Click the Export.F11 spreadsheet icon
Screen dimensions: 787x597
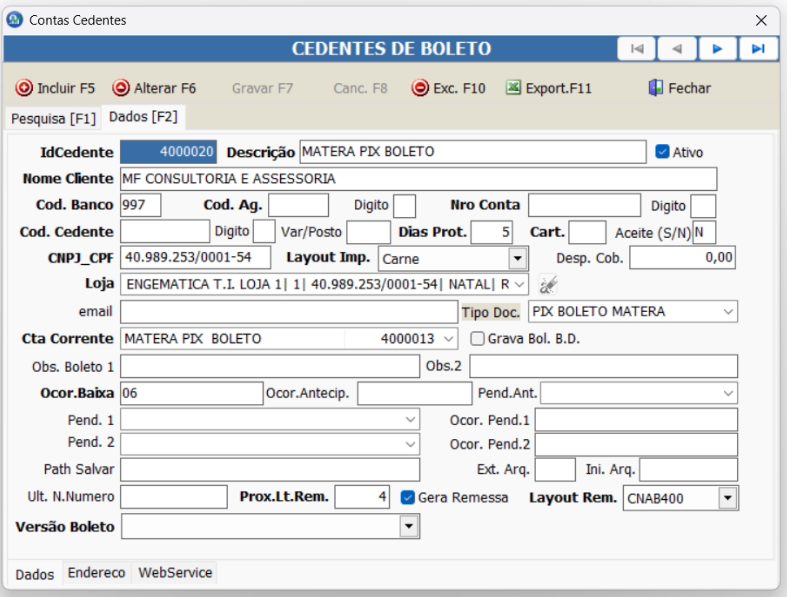(513, 88)
